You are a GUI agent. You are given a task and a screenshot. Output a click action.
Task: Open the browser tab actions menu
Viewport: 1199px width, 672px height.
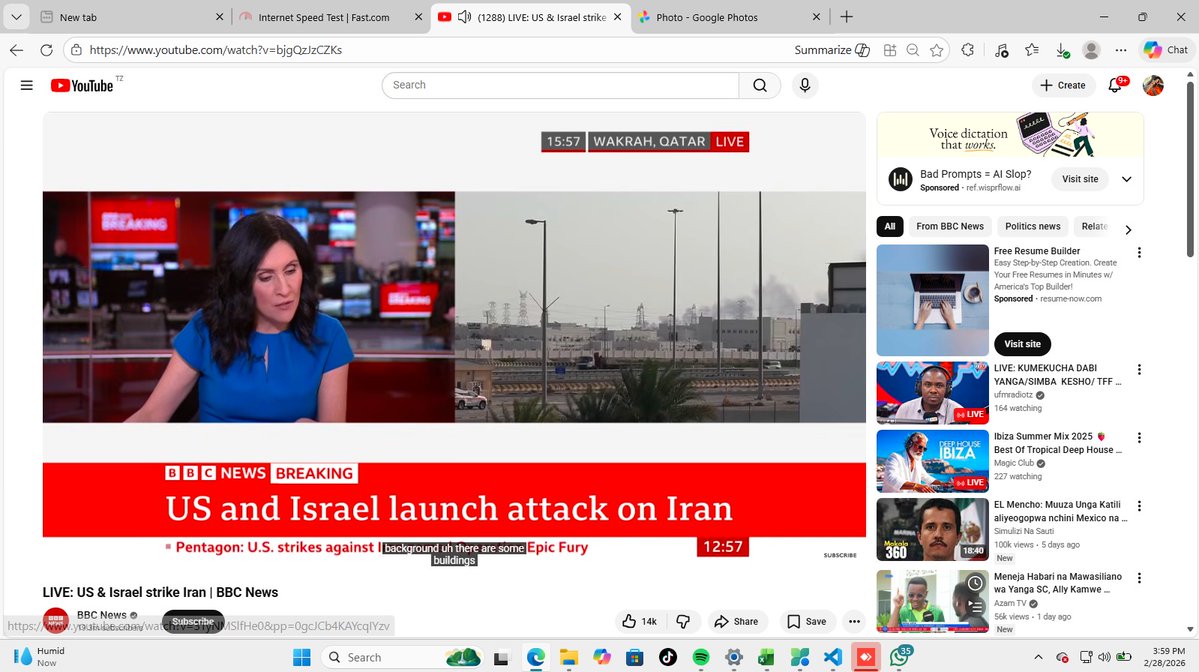(x=16, y=16)
